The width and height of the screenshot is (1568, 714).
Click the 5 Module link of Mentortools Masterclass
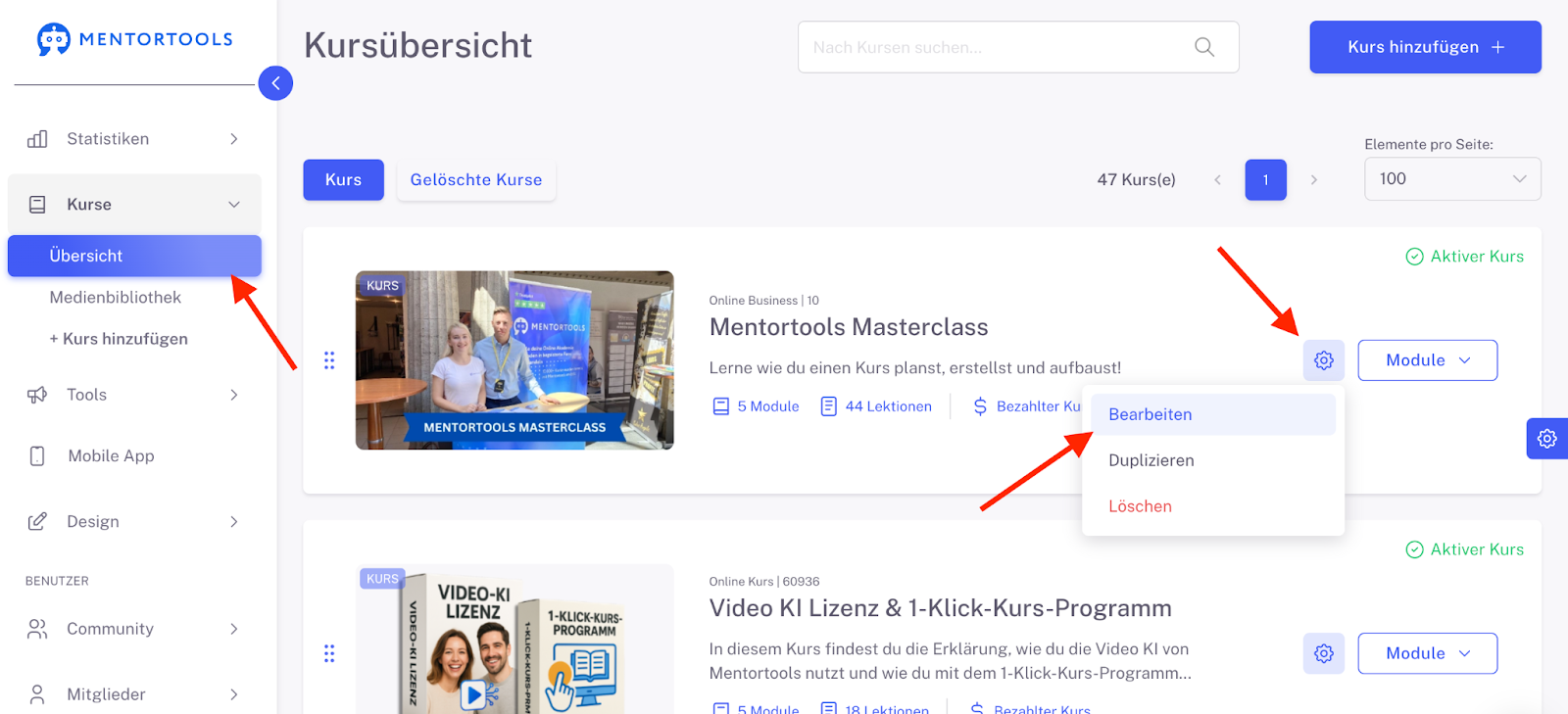(756, 406)
